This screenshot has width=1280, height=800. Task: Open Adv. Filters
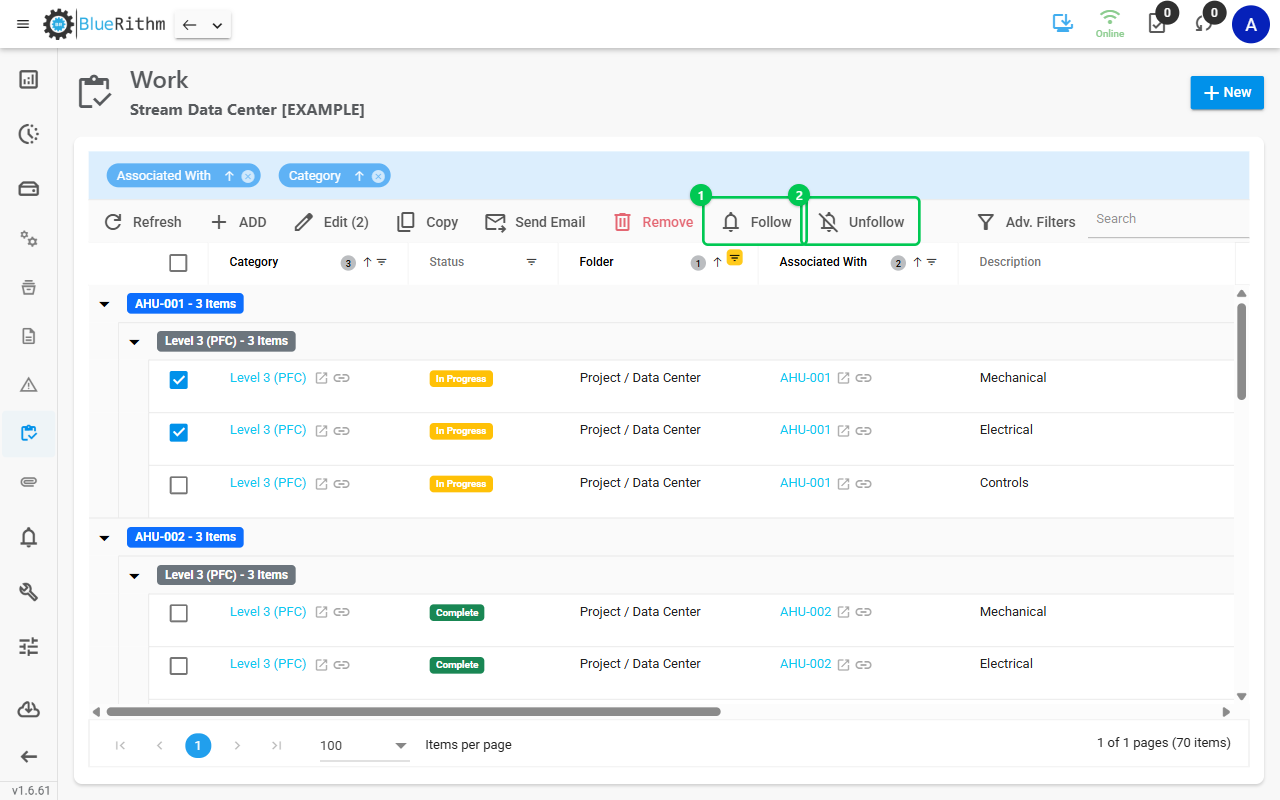[1026, 222]
